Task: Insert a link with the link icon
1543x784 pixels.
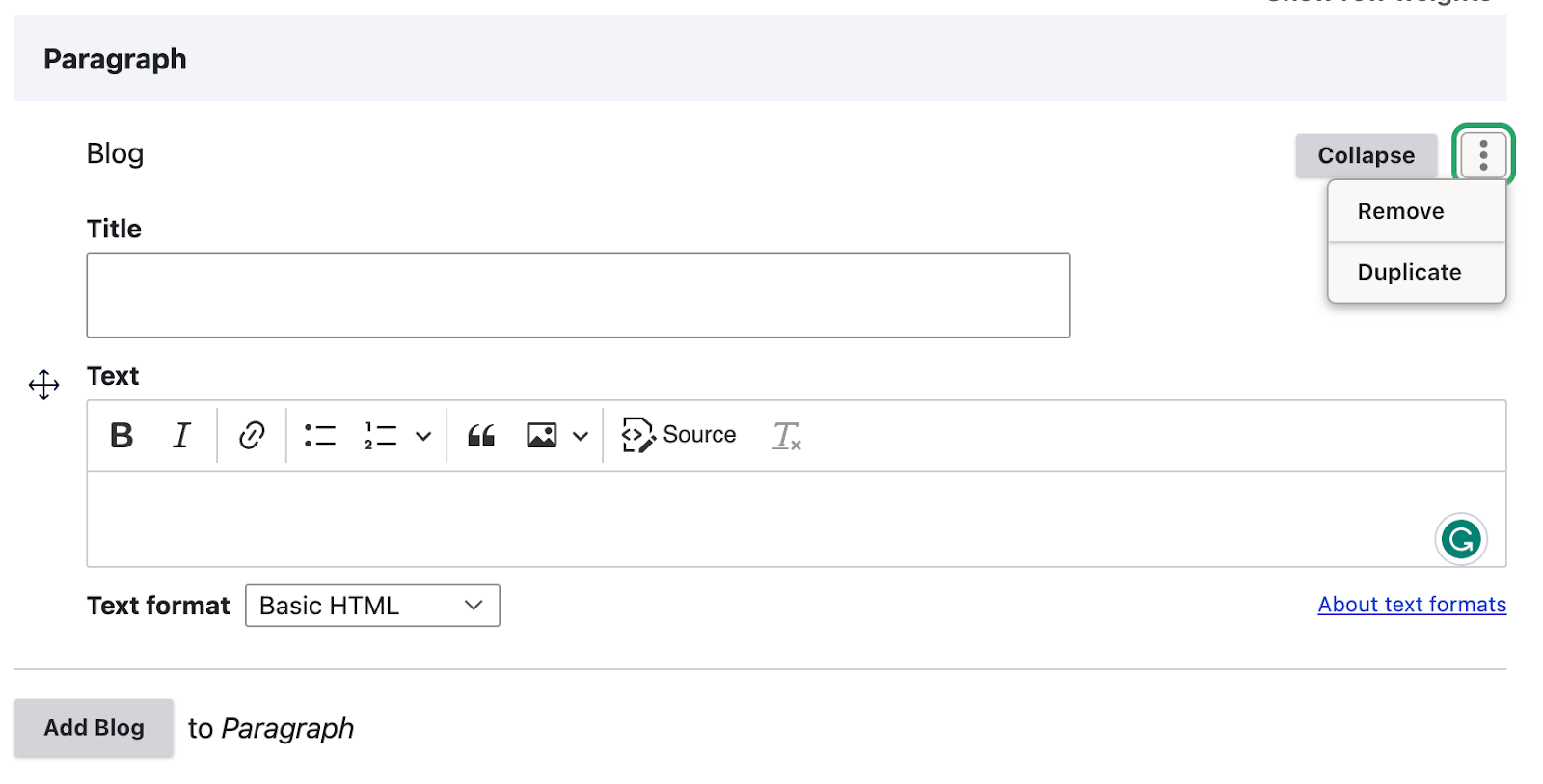Action: [x=252, y=436]
